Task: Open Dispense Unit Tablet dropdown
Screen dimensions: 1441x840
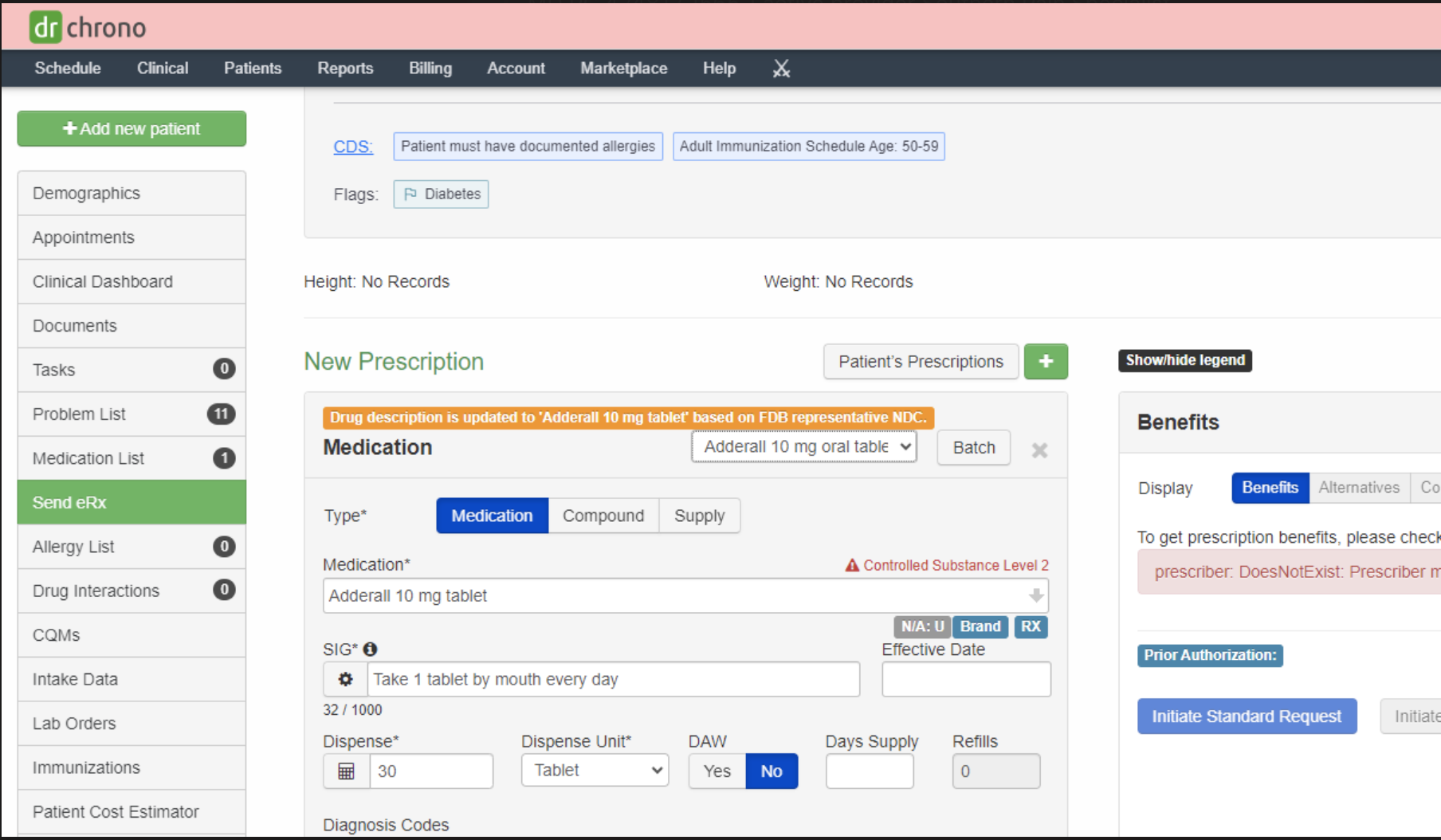Action: (595, 771)
